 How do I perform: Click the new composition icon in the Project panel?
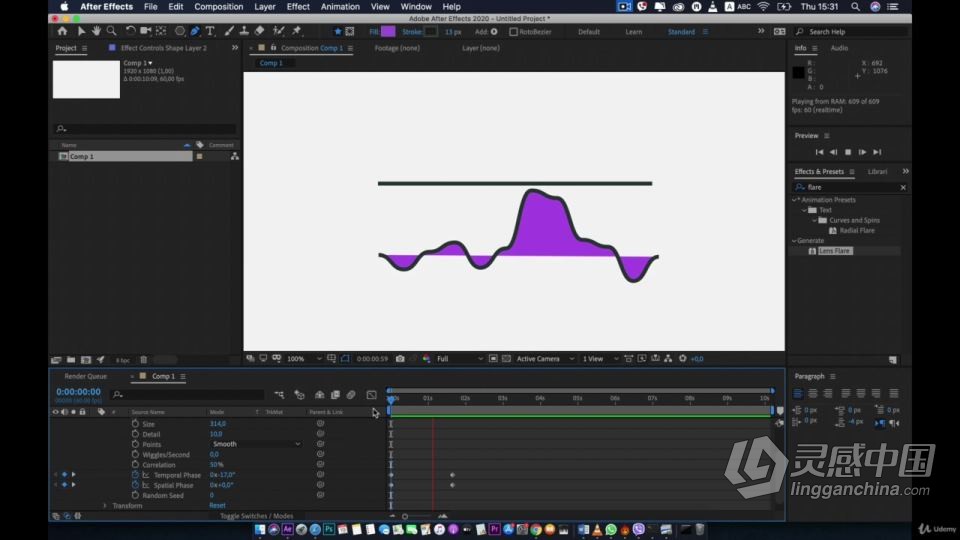click(x=86, y=360)
